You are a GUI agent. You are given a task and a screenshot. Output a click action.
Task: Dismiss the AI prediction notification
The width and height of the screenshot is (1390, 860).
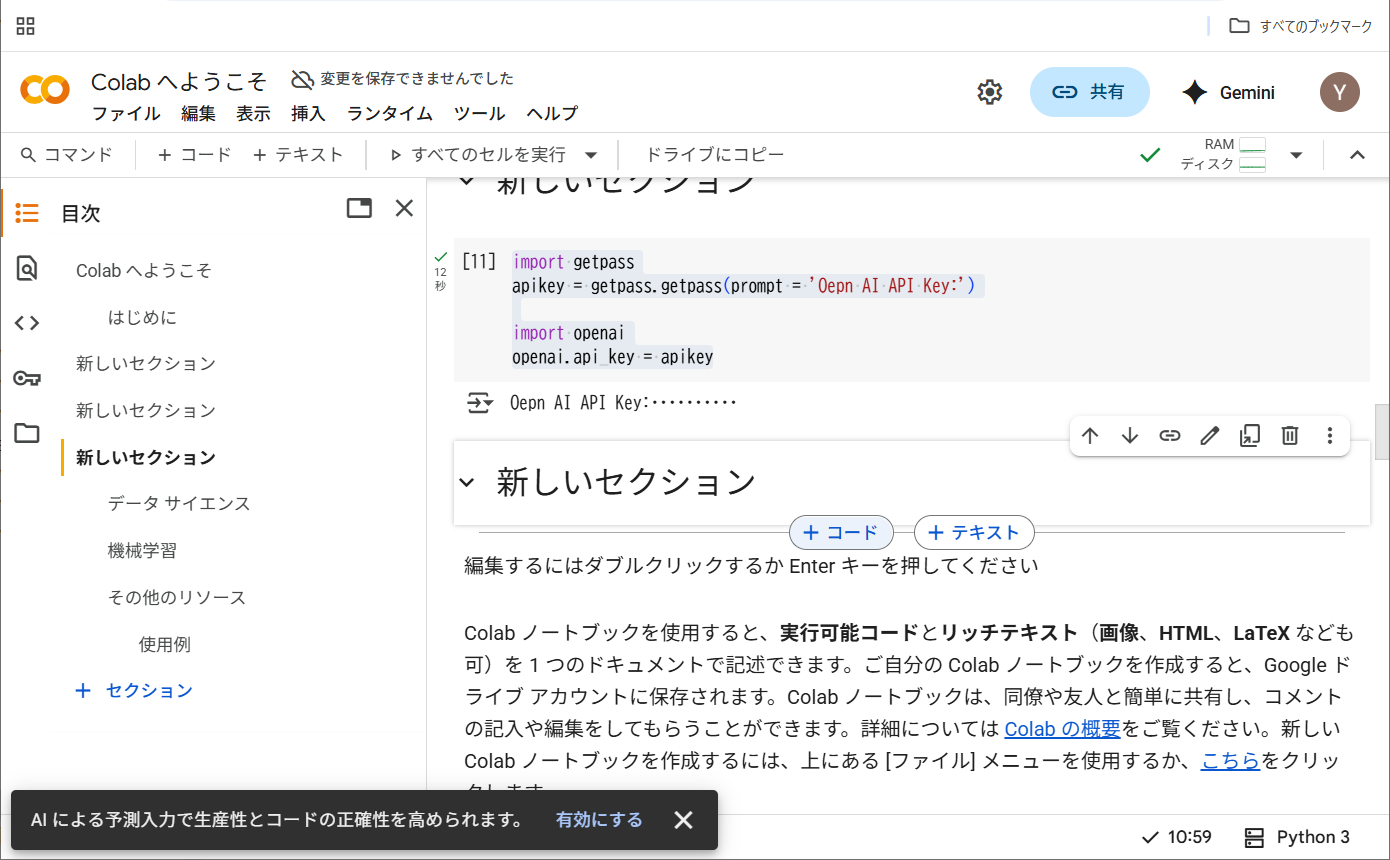683,820
